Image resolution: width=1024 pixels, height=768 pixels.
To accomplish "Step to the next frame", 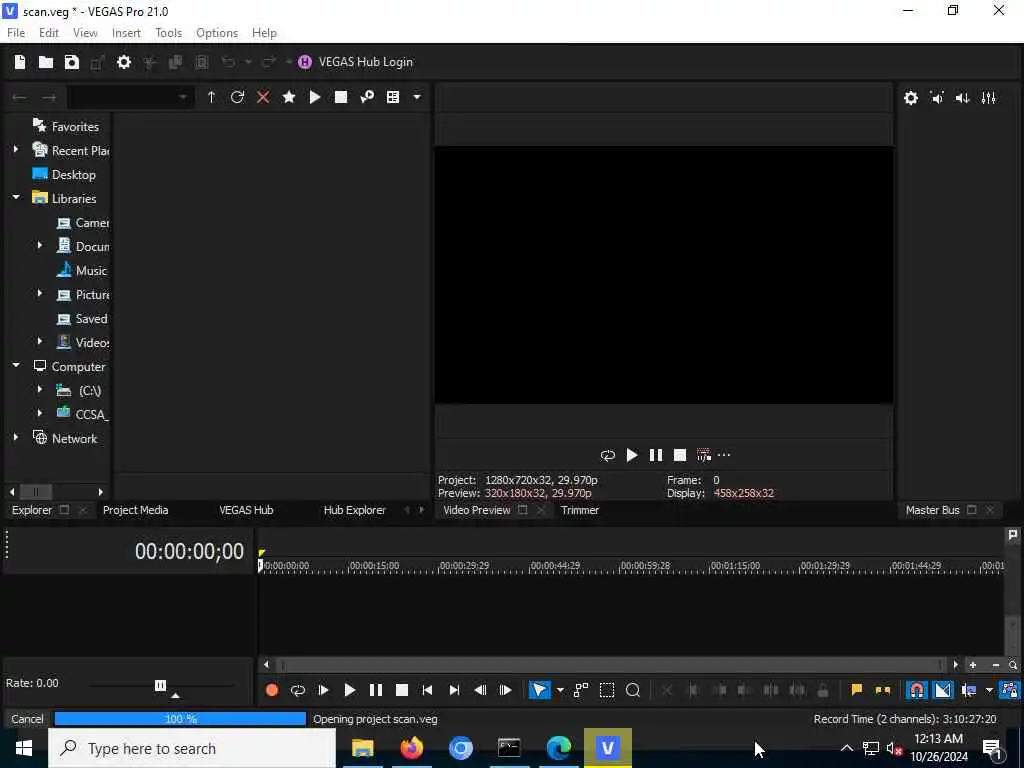I will [505, 690].
